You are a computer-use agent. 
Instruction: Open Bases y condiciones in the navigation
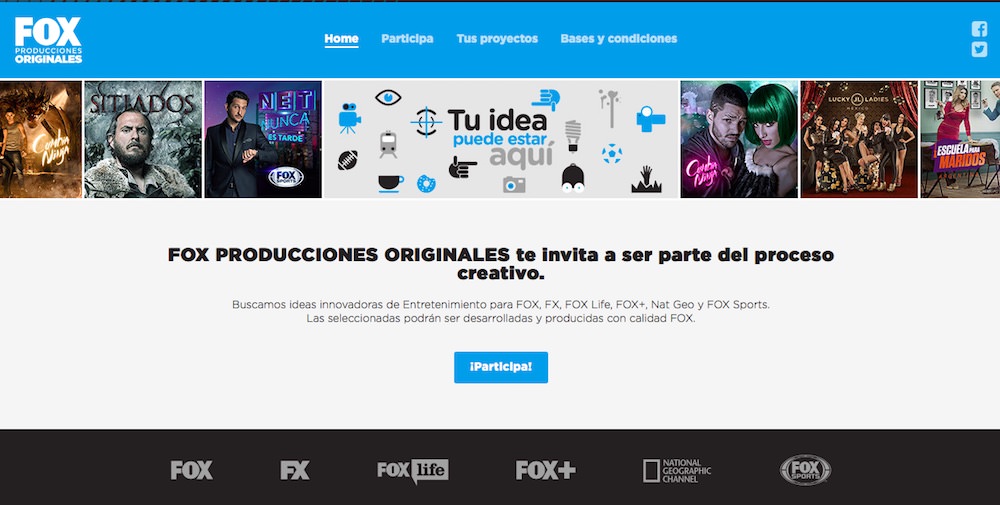(x=619, y=39)
